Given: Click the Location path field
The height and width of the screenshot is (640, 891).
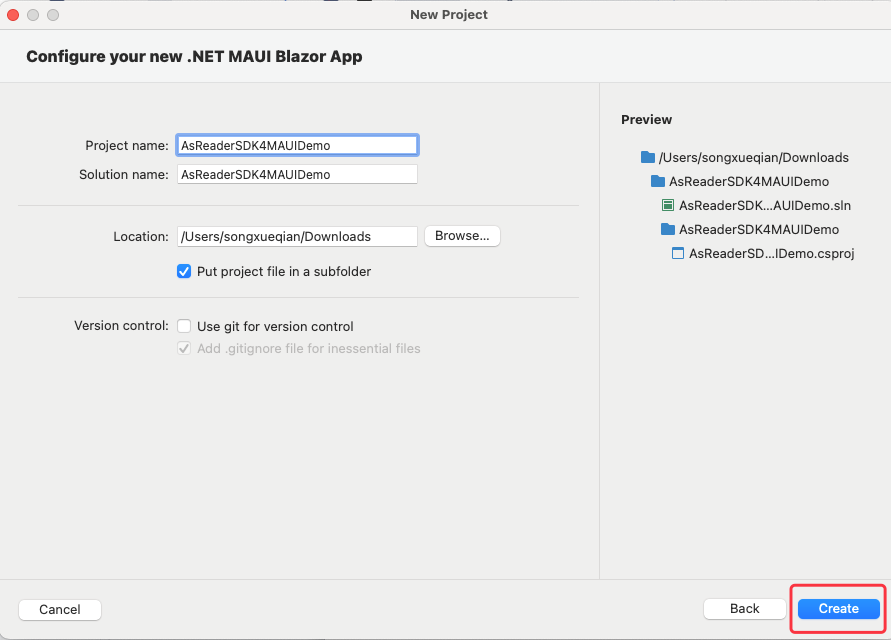Looking at the screenshot, I should point(296,236).
